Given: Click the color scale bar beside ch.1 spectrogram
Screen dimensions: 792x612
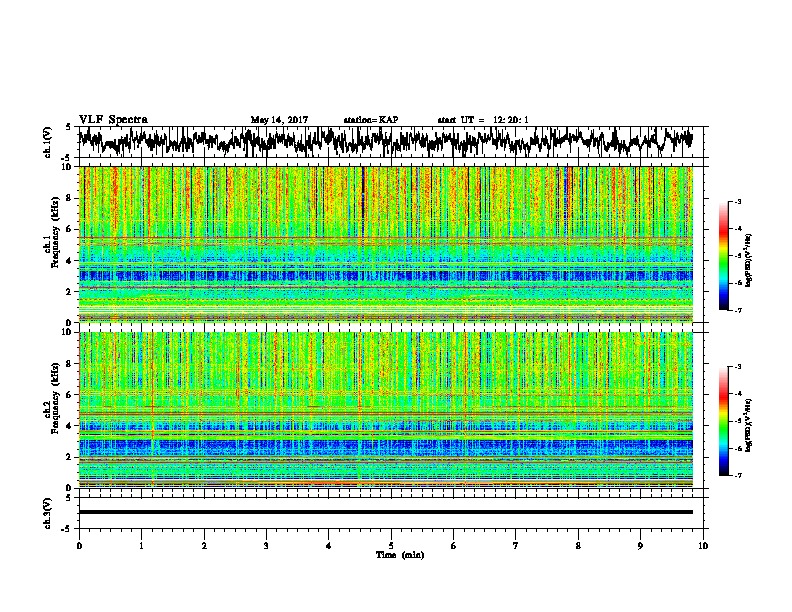Looking at the screenshot, I should [x=723, y=256].
